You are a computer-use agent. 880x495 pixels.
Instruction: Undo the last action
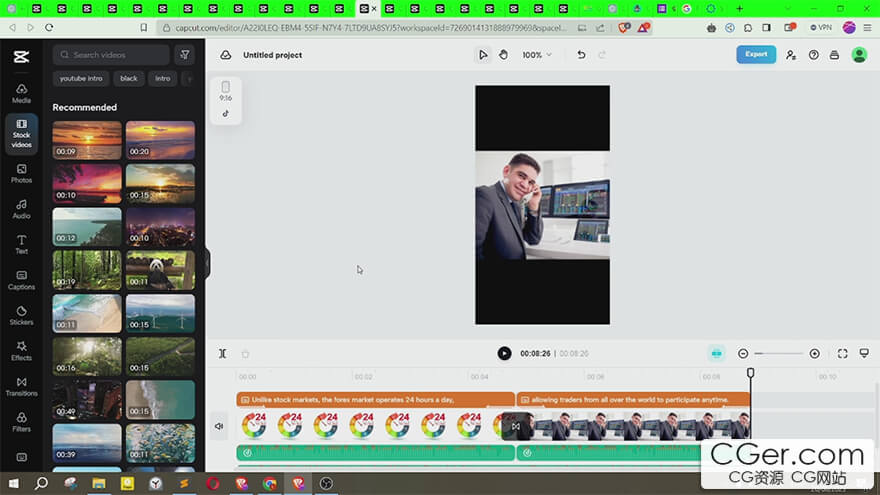(581, 54)
